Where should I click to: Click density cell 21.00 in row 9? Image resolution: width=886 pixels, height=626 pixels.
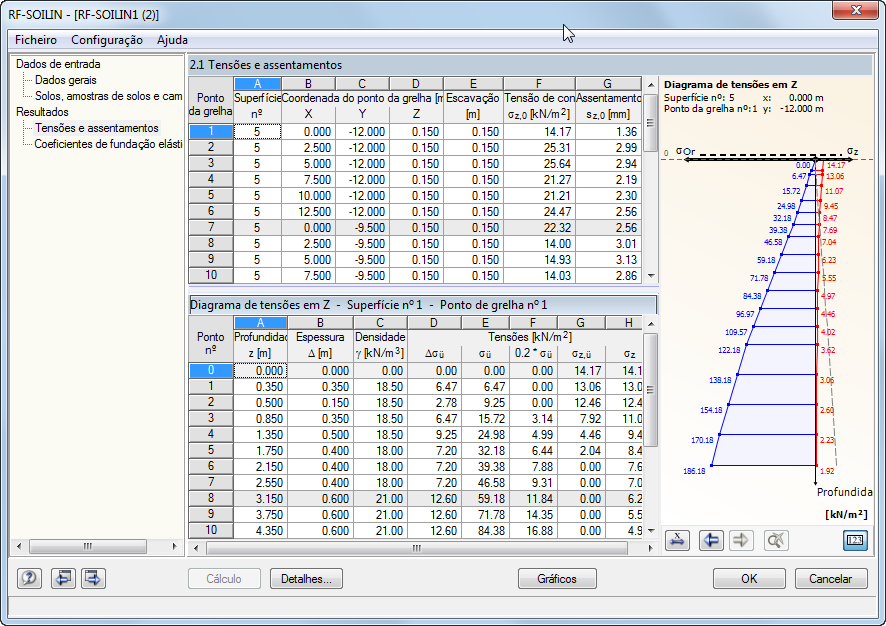point(380,515)
